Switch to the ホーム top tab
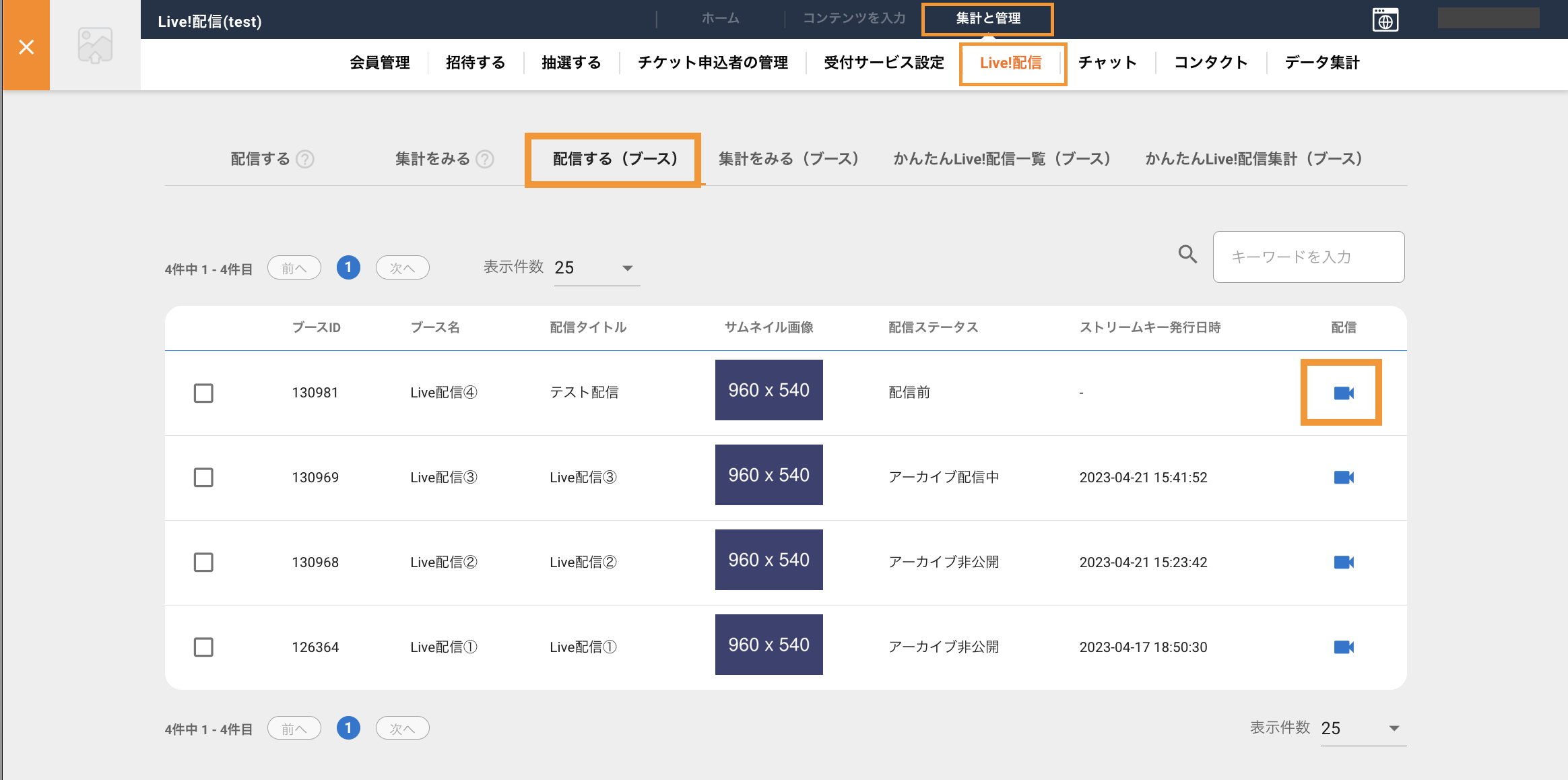 720,18
